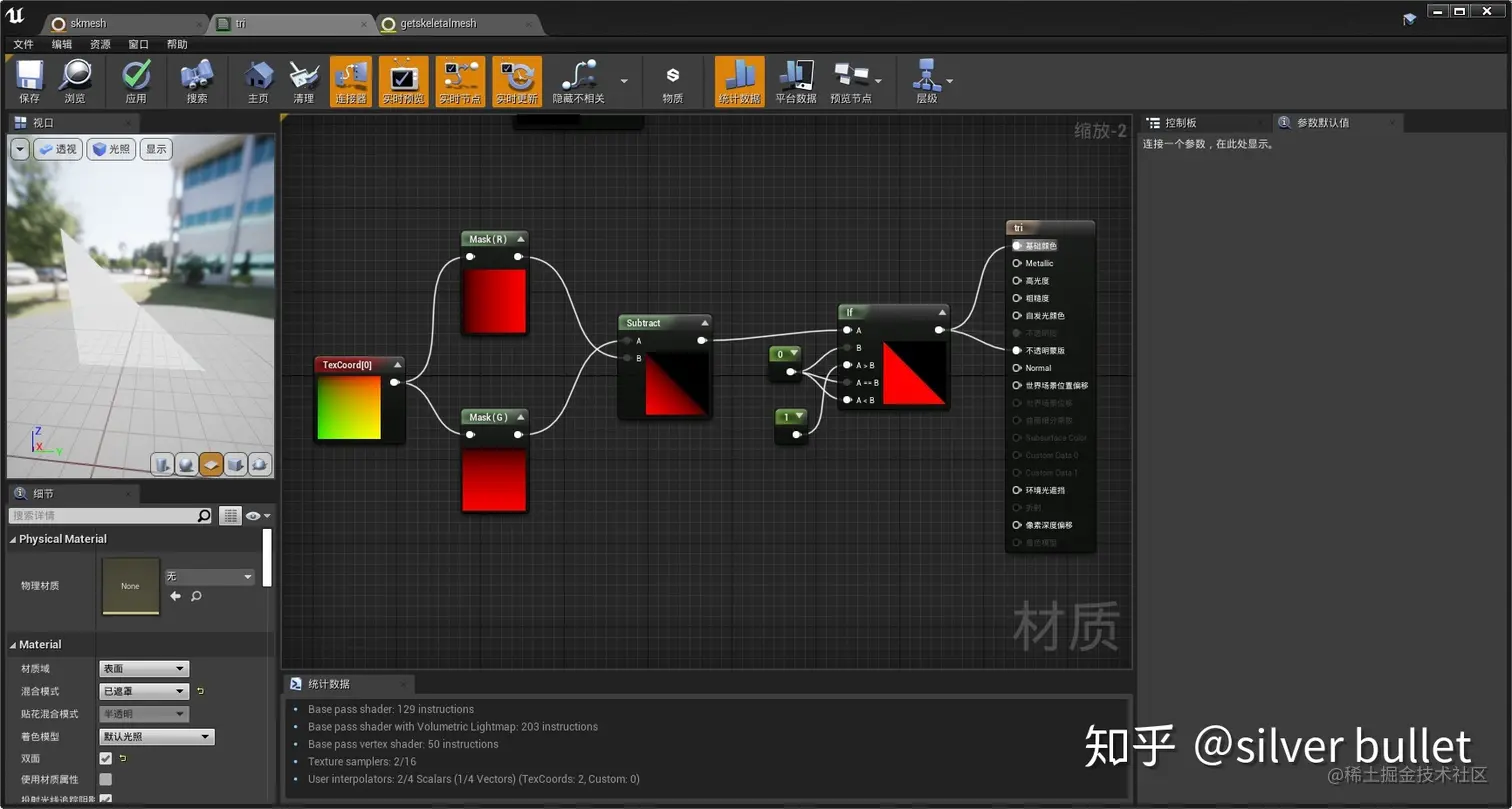Open the 着色模型 dropdown
This screenshot has width=1512, height=809.
click(157, 737)
